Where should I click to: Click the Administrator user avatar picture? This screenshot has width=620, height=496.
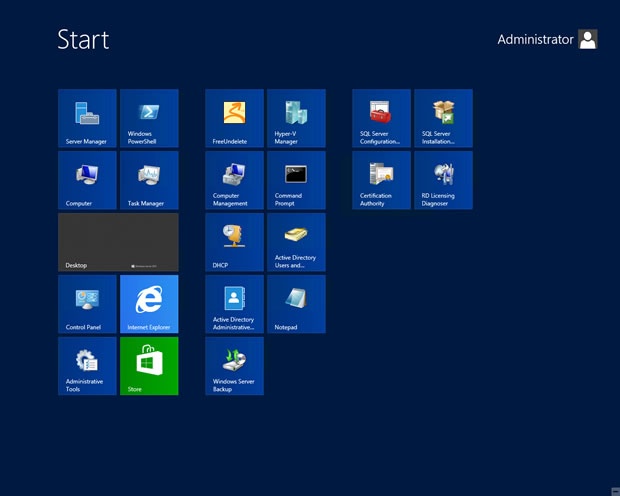point(588,39)
